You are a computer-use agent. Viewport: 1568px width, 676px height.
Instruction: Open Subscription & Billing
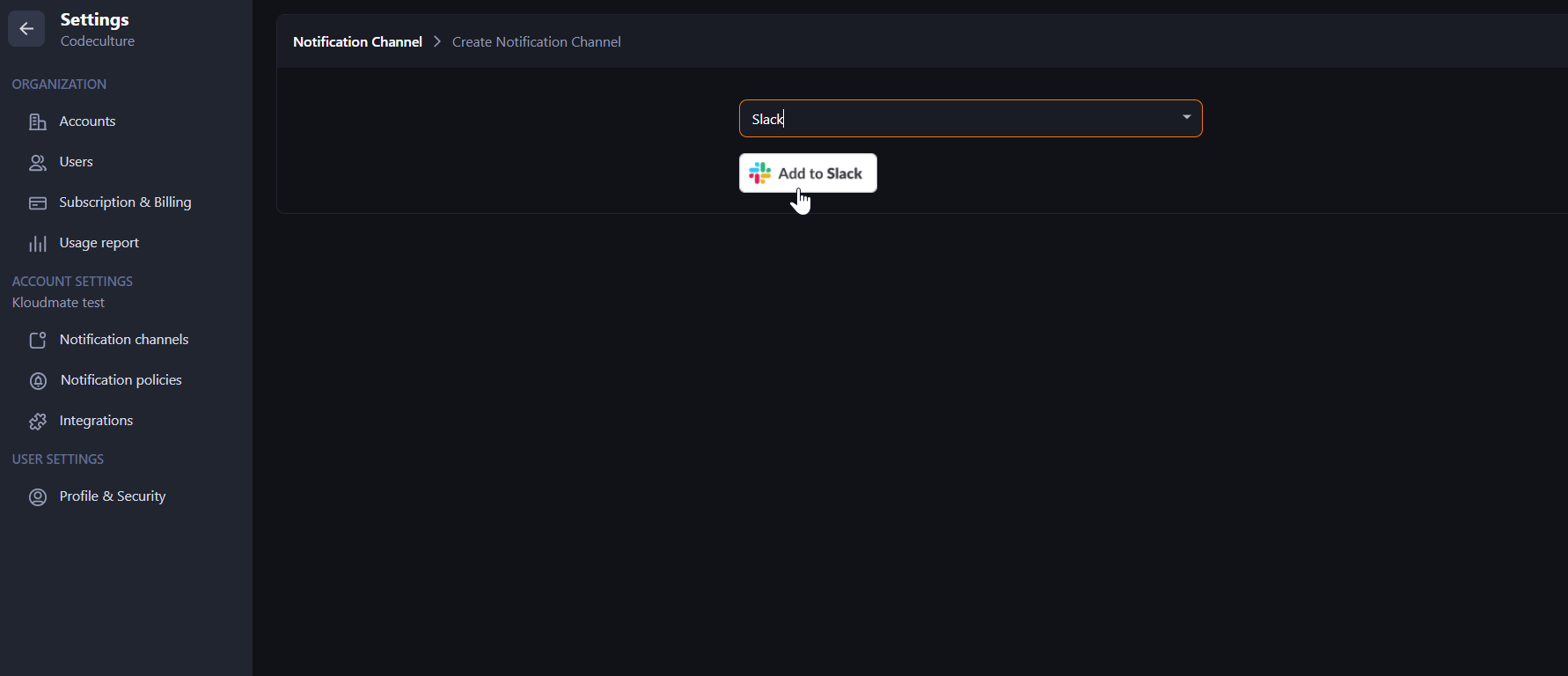126,202
